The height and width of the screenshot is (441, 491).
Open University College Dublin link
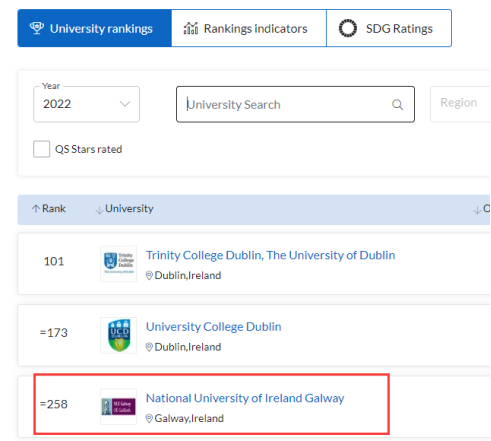(x=214, y=327)
